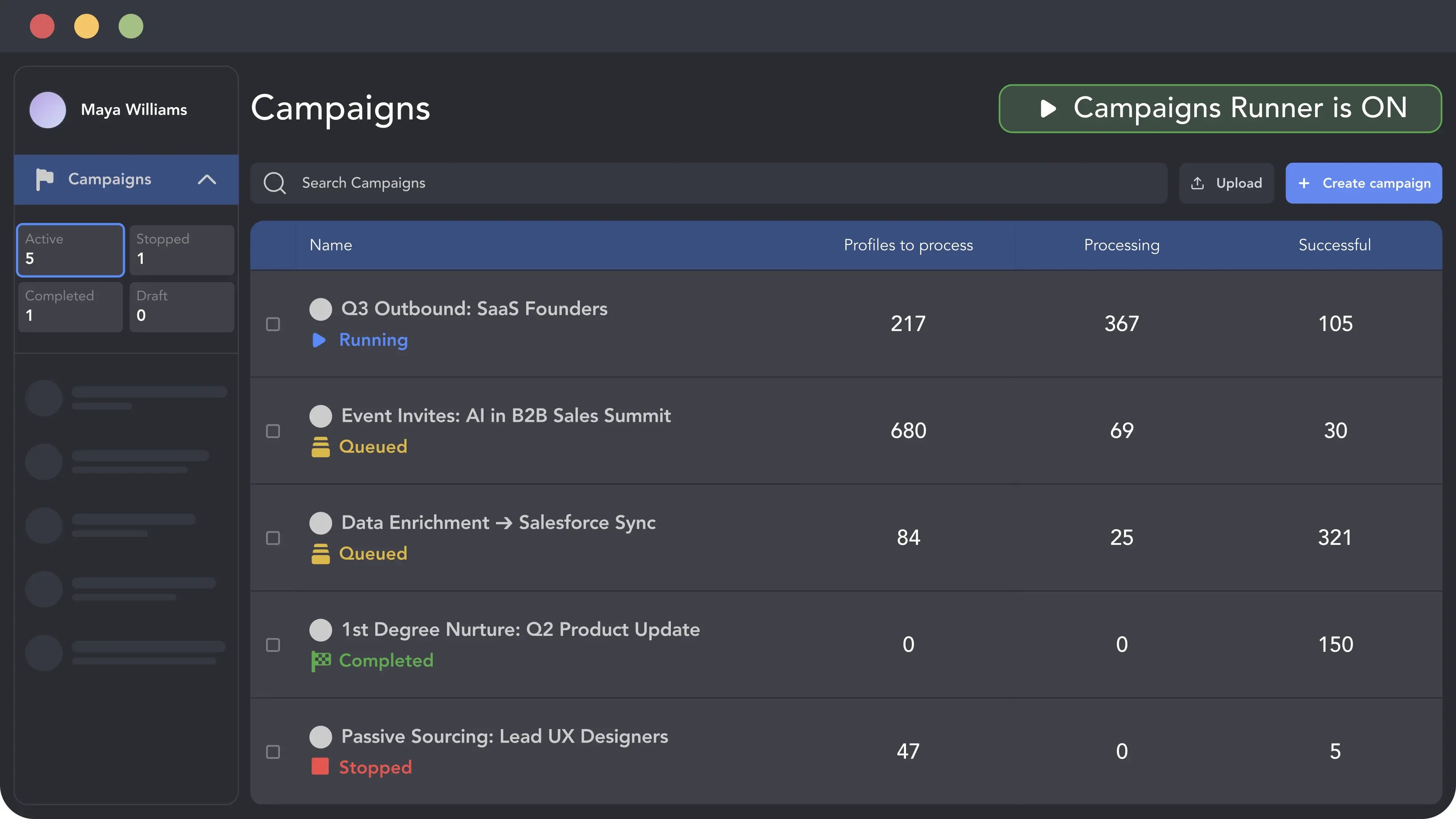Focus the Search Campaigns input field

[x=709, y=183]
